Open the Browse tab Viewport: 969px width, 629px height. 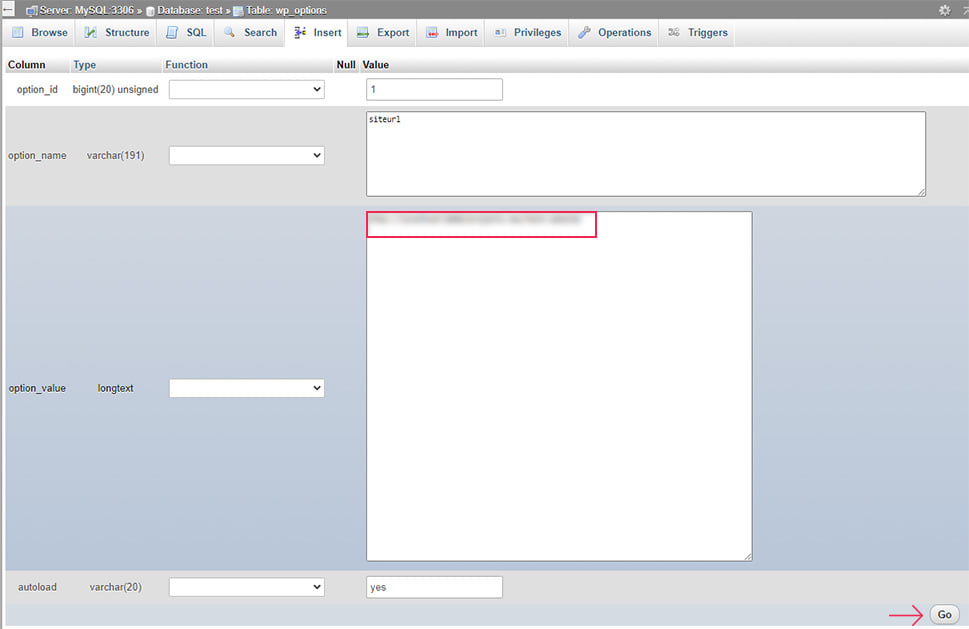pyautogui.click(x=40, y=32)
